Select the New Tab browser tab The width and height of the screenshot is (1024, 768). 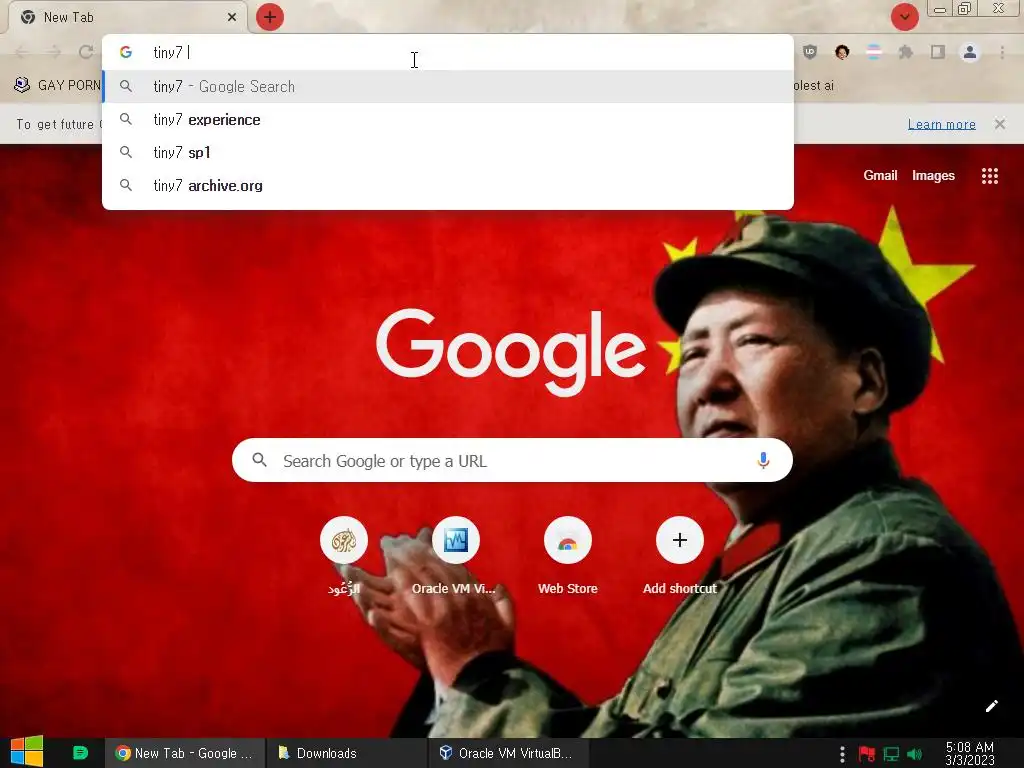127,17
